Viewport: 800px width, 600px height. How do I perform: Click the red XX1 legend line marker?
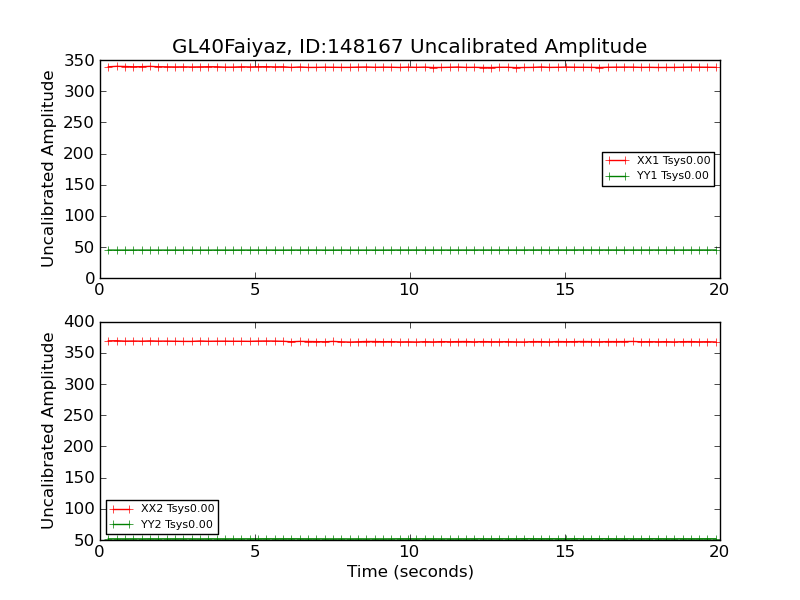tap(617, 161)
